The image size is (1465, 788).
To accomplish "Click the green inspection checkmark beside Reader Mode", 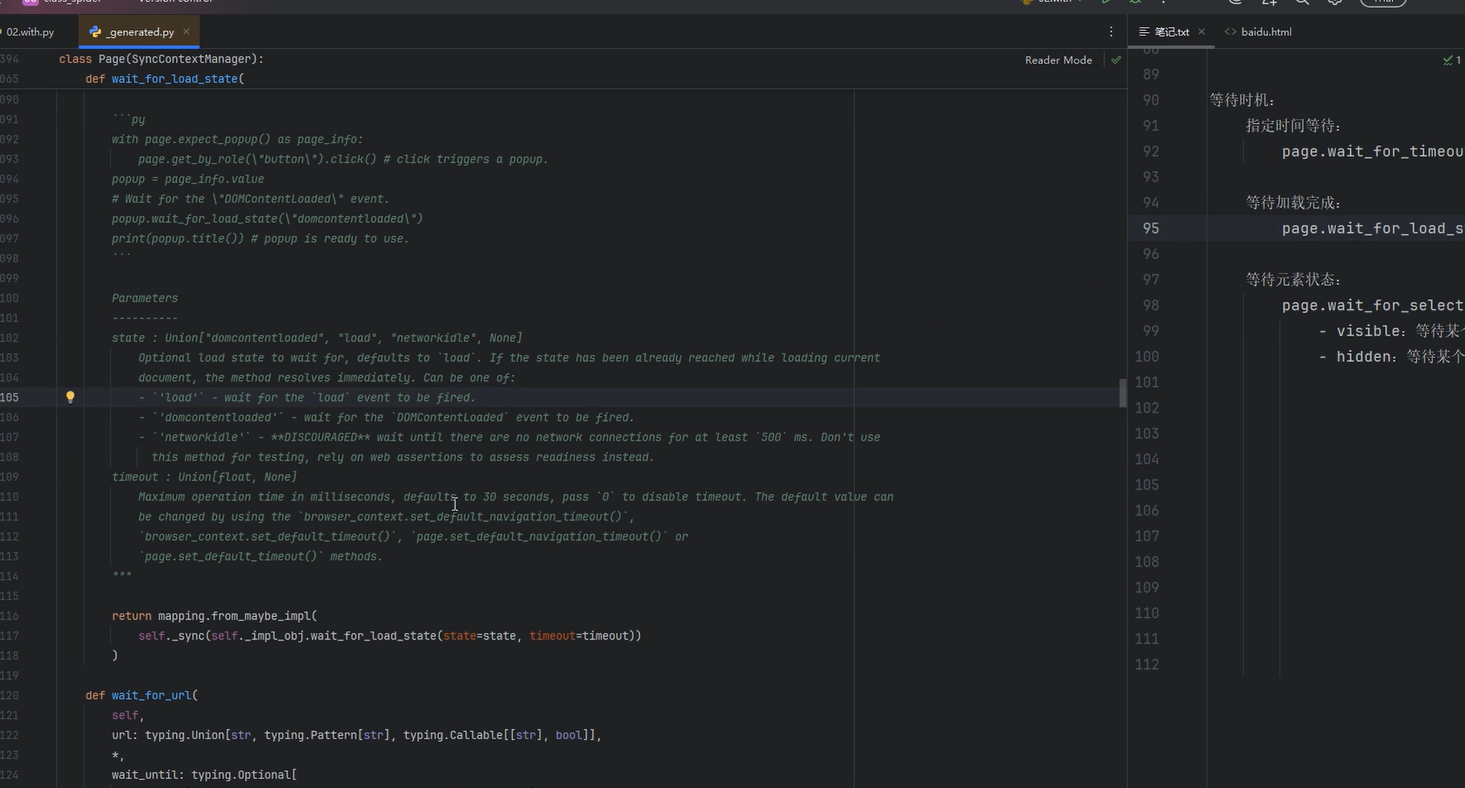I will click(1116, 60).
